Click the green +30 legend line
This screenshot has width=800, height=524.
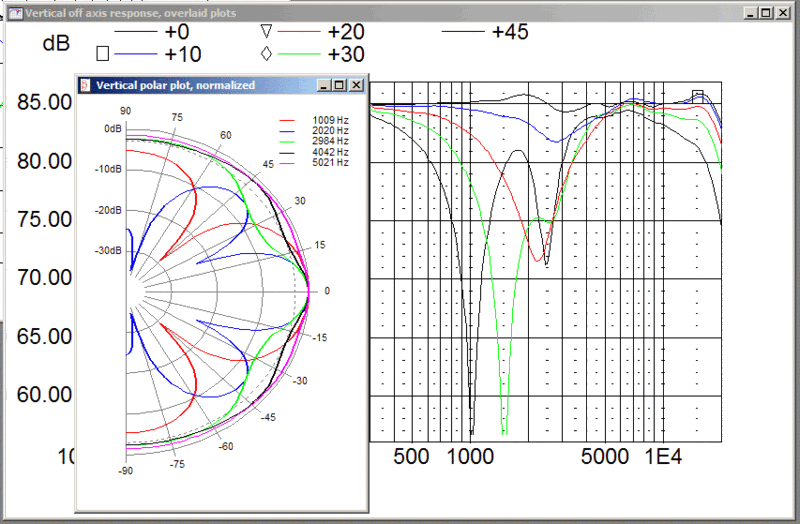(x=299, y=54)
